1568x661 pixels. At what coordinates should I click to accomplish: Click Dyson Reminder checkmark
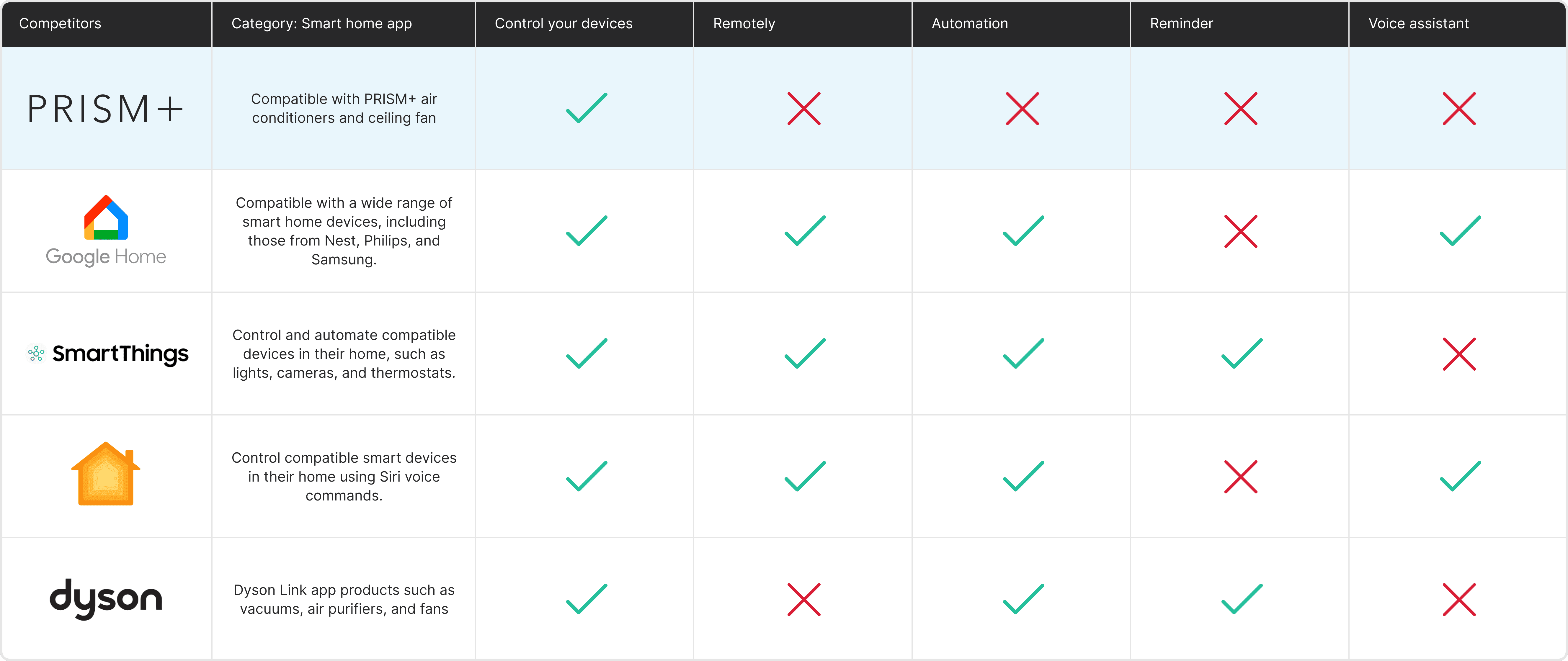click(1242, 599)
